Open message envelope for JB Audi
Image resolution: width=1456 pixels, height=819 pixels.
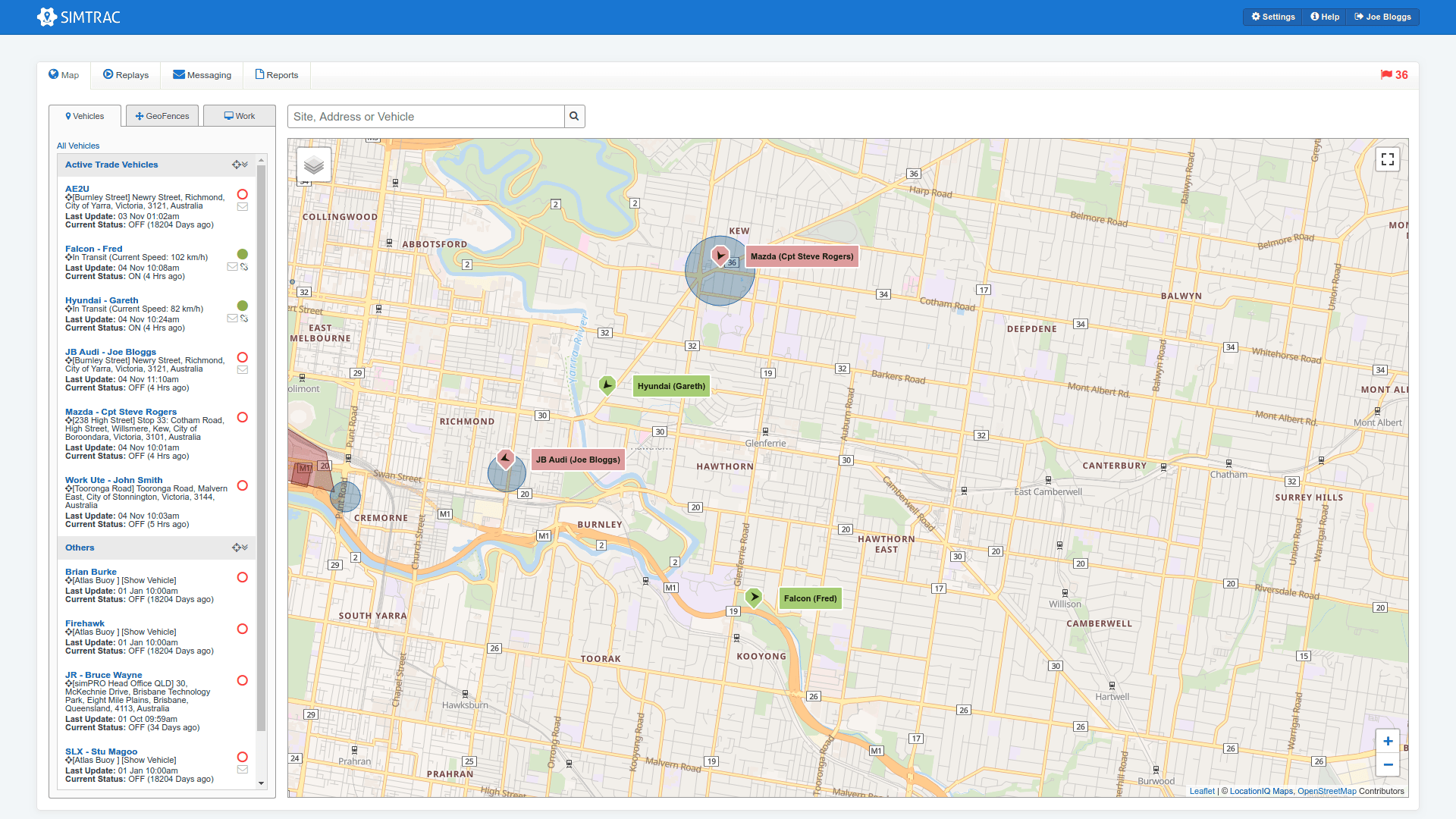click(243, 370)
